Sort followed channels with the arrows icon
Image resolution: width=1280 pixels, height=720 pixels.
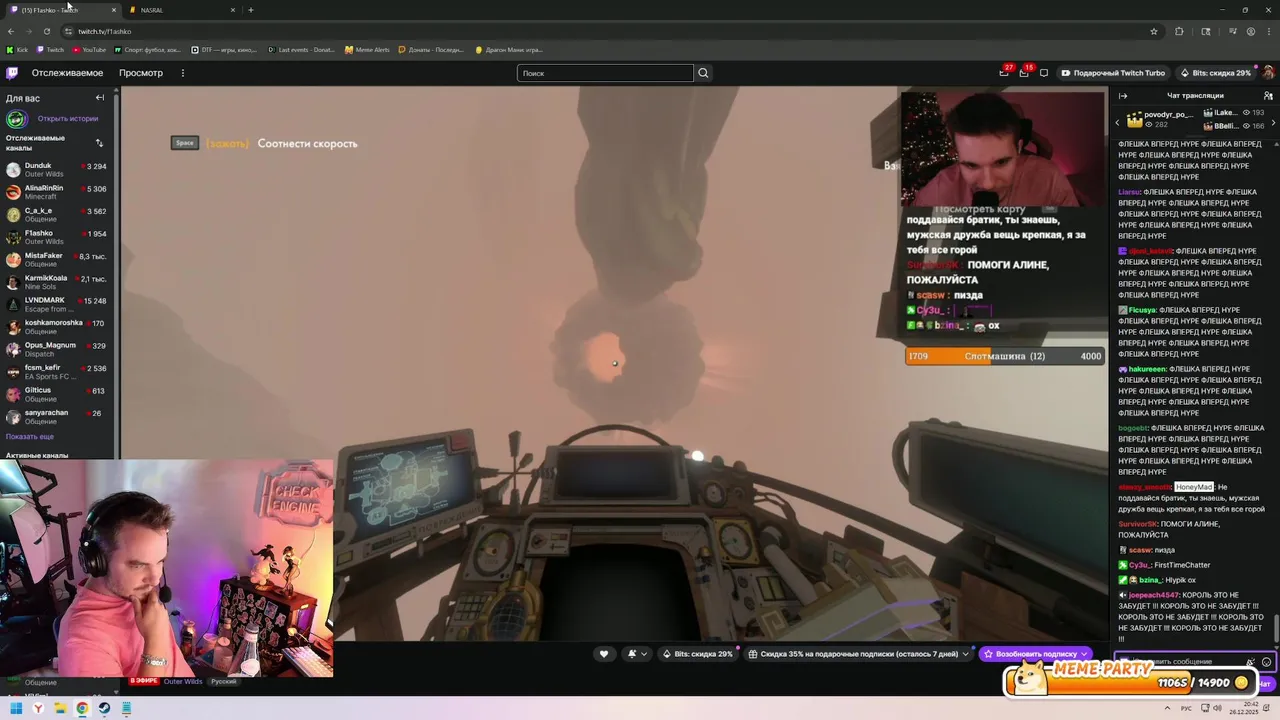pos(99,143)
